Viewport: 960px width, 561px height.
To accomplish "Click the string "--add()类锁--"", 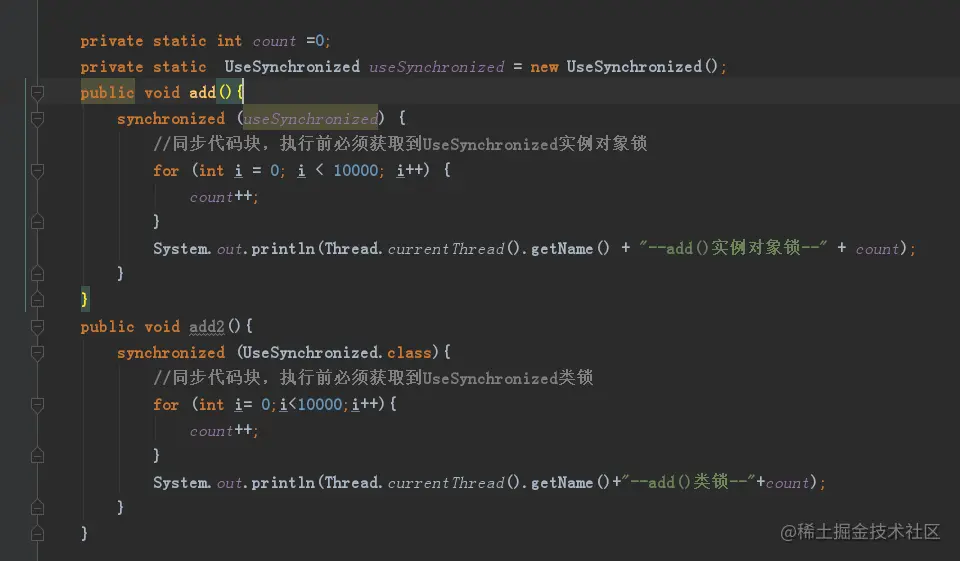I will pyautogui.click(x=689, y=481).
